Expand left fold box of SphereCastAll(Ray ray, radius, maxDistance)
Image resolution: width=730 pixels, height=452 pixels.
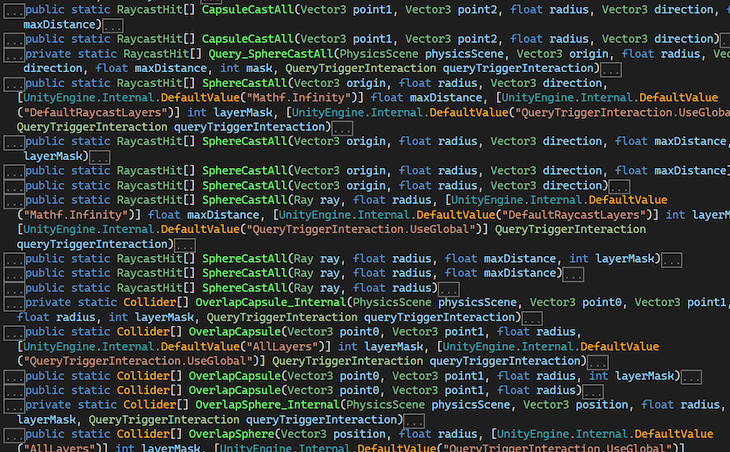pos(14,274)
